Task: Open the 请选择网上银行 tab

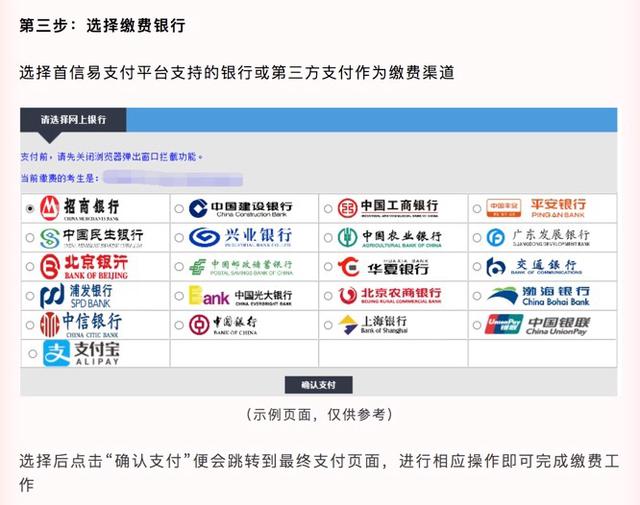Action: click(x=73, y=120)
